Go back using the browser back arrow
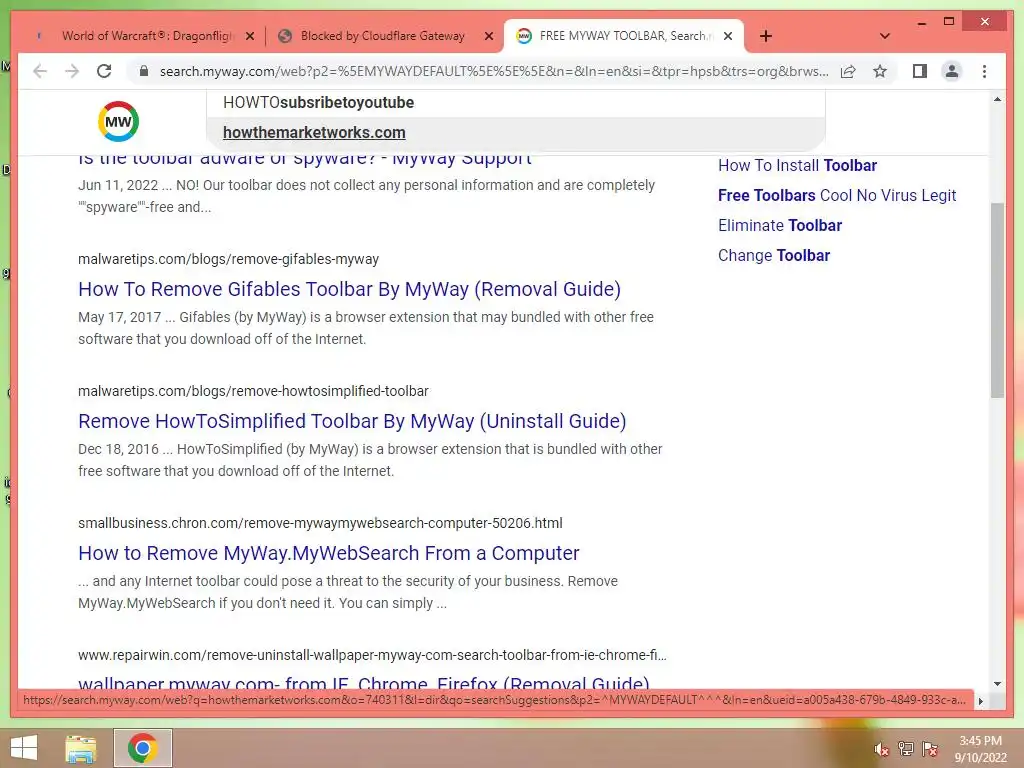The image size is (1024, 768). coord(40,71)
